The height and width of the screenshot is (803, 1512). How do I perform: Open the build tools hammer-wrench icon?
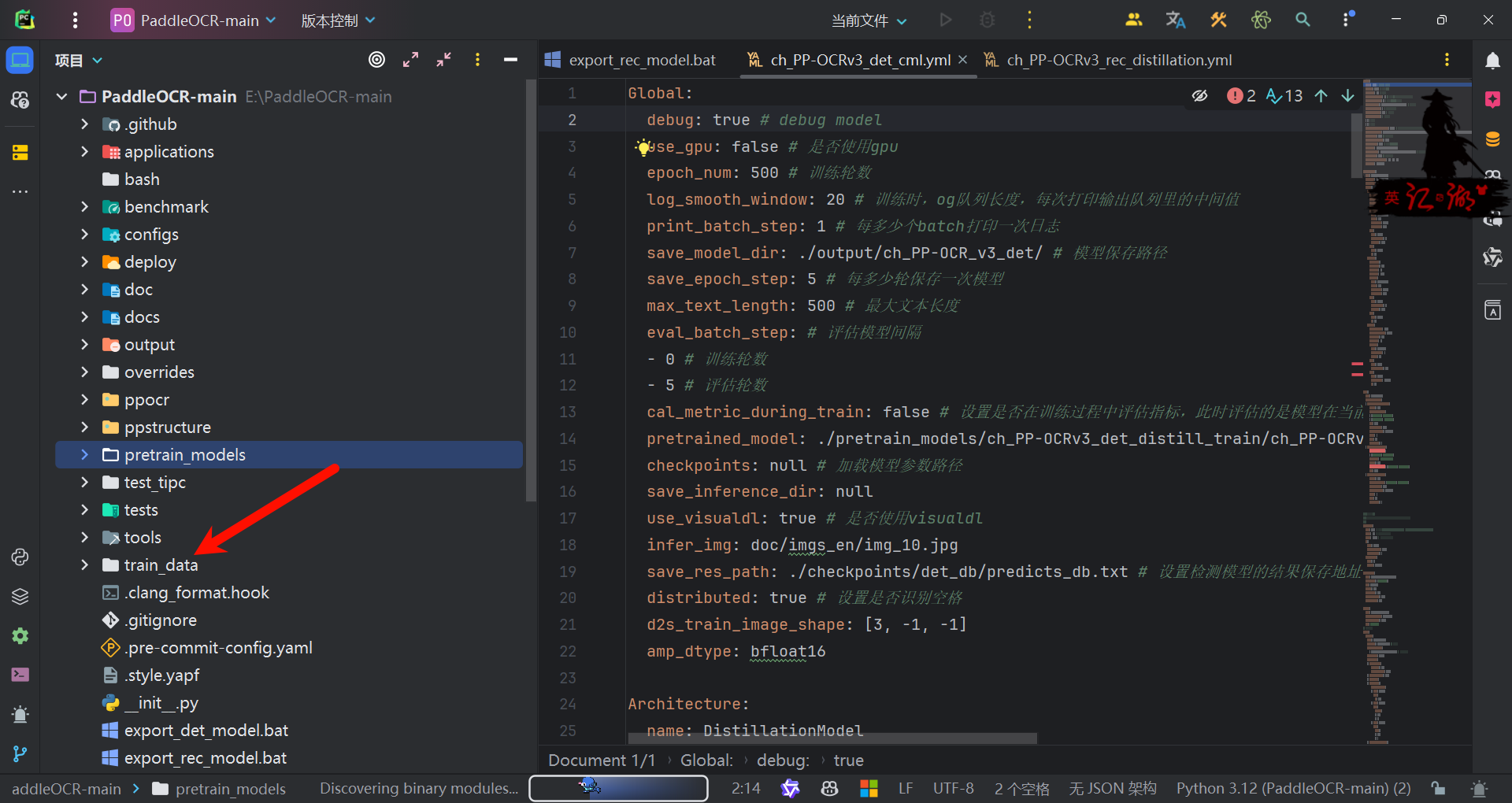(x=1218, y=20)
